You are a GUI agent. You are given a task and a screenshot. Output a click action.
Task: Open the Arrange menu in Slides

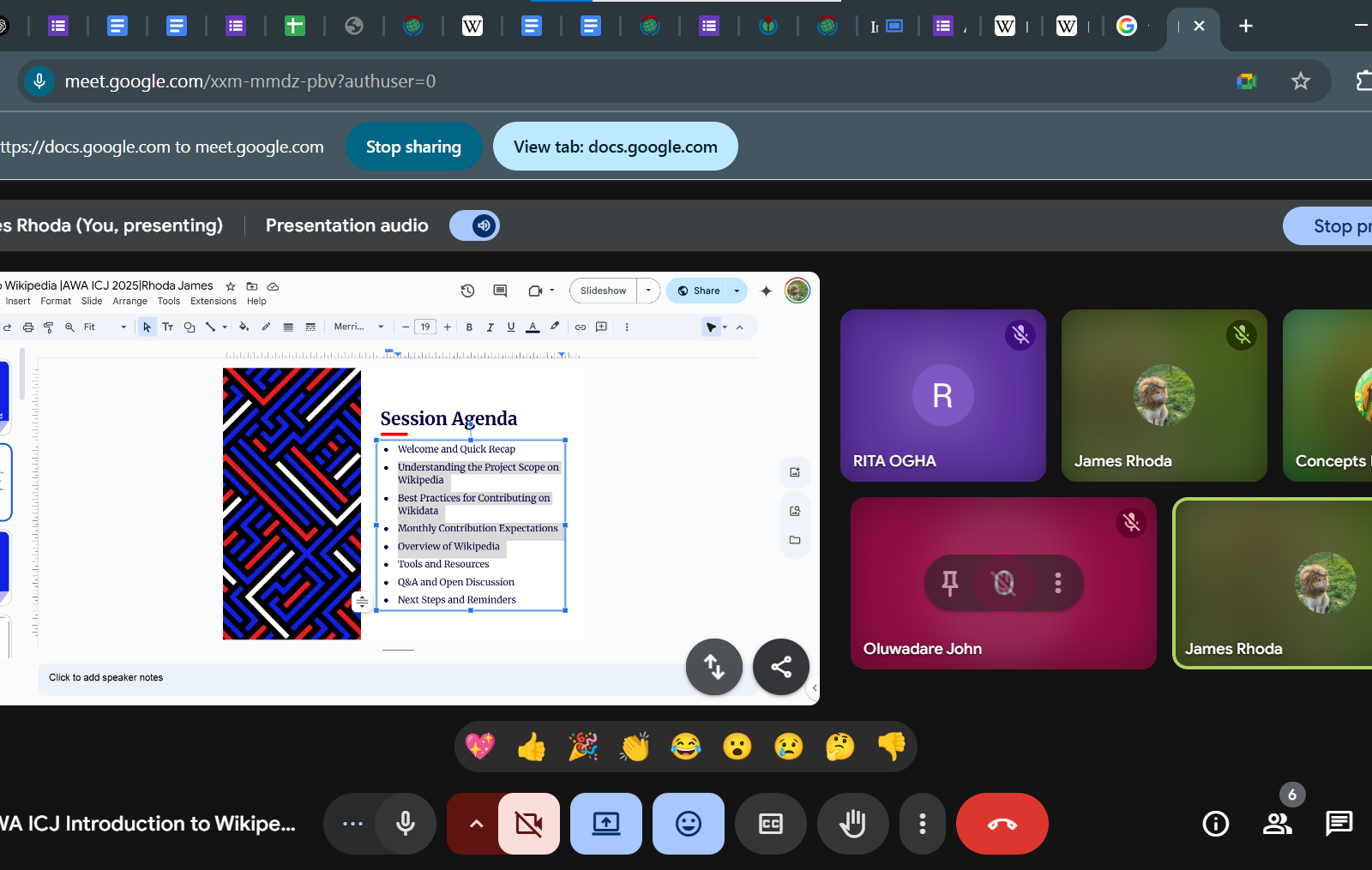click(129, 301)
